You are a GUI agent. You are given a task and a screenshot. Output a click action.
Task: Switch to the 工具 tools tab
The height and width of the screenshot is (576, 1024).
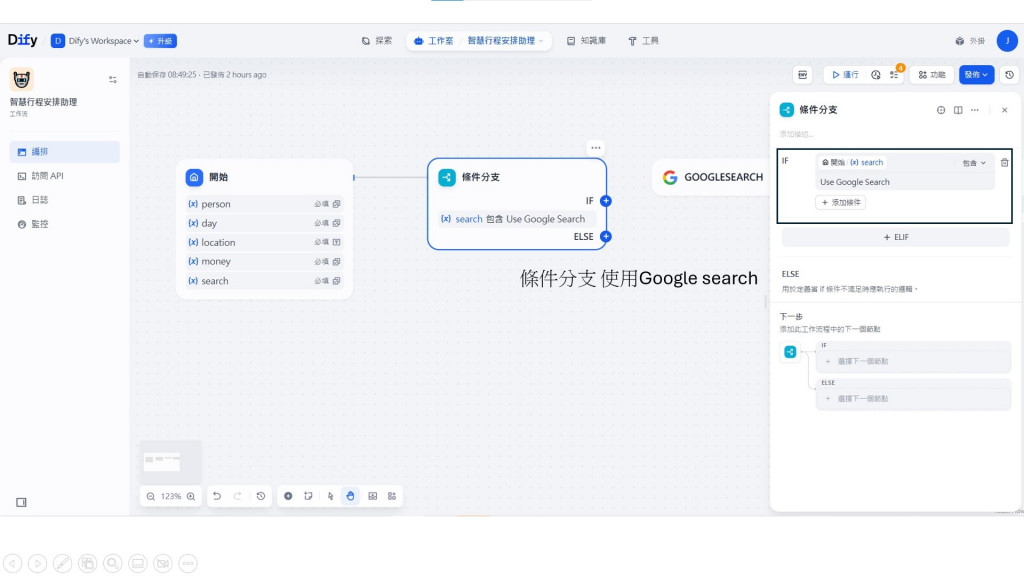tap(643, 40)
